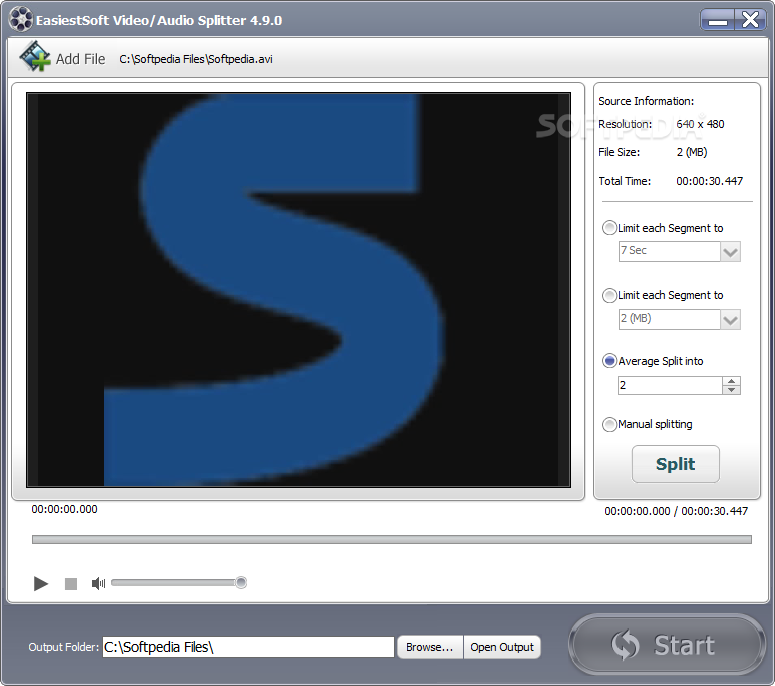The height and width of the screenshot is (686, 775).
Task: Click Browse to choose output folder
Action: (x=430, y=647)
